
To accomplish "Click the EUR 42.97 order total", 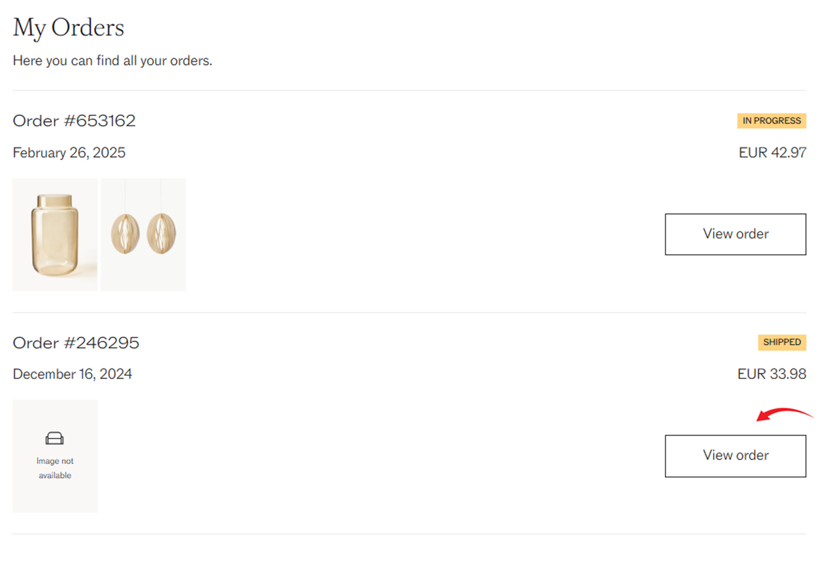I will (x=772, y=153).
